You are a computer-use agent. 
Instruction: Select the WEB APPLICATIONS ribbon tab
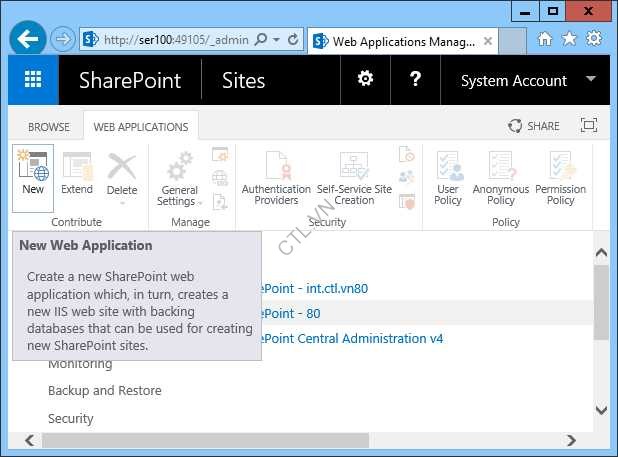click(x=141, y=127)
